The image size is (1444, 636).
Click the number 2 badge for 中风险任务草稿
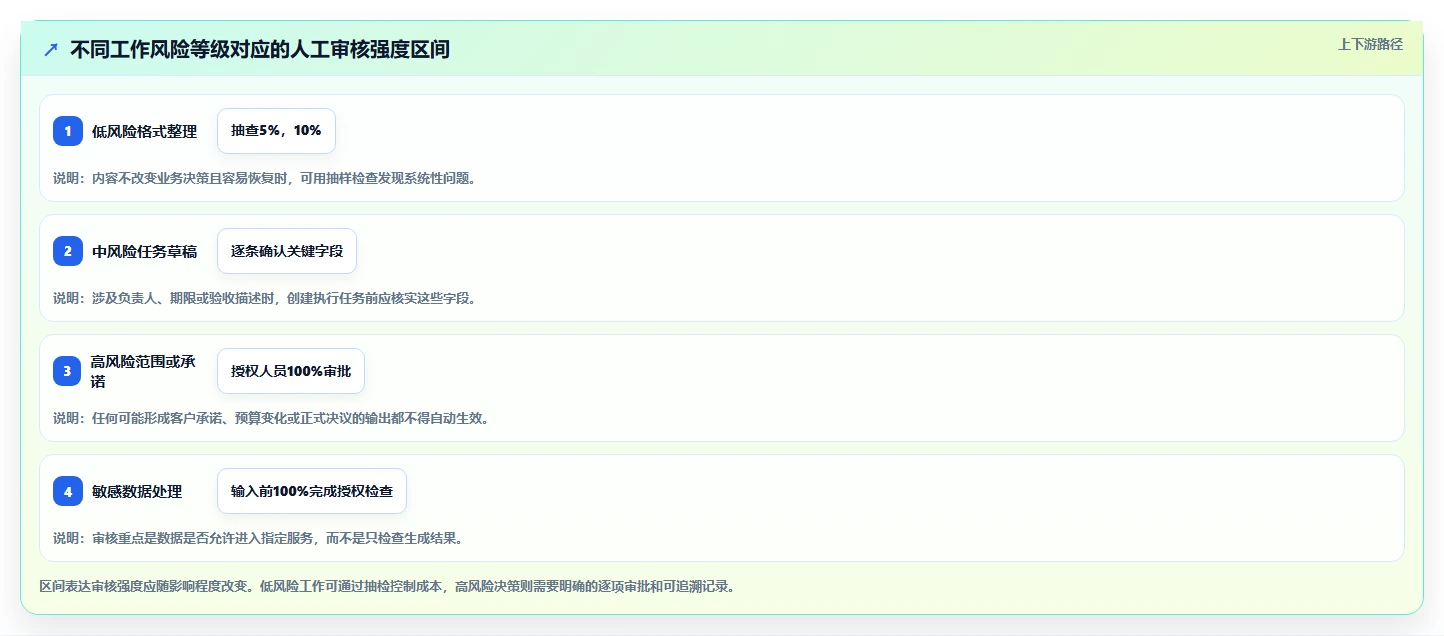(x=68, y=251)
